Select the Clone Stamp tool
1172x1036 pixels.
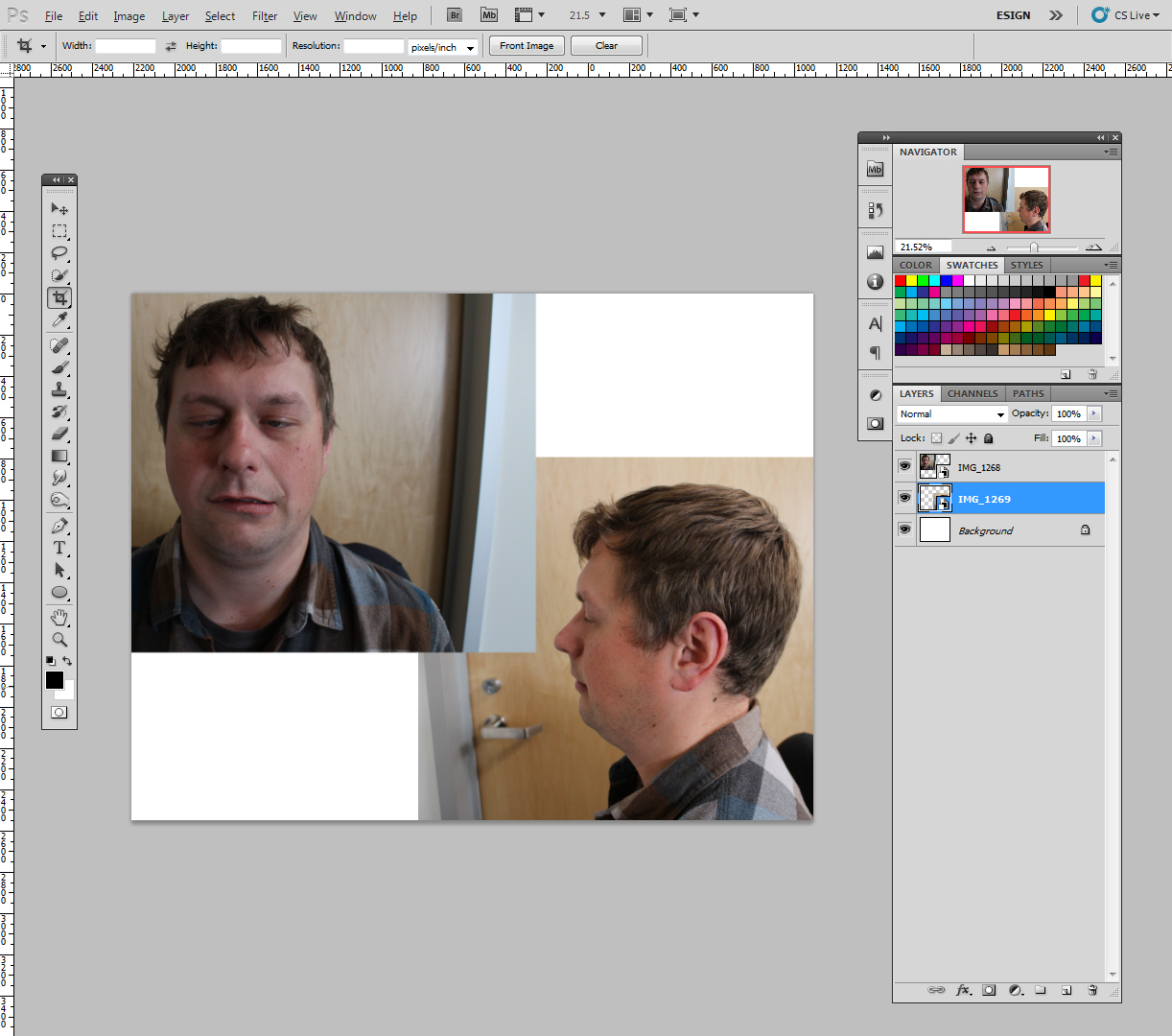click(59, 389)
